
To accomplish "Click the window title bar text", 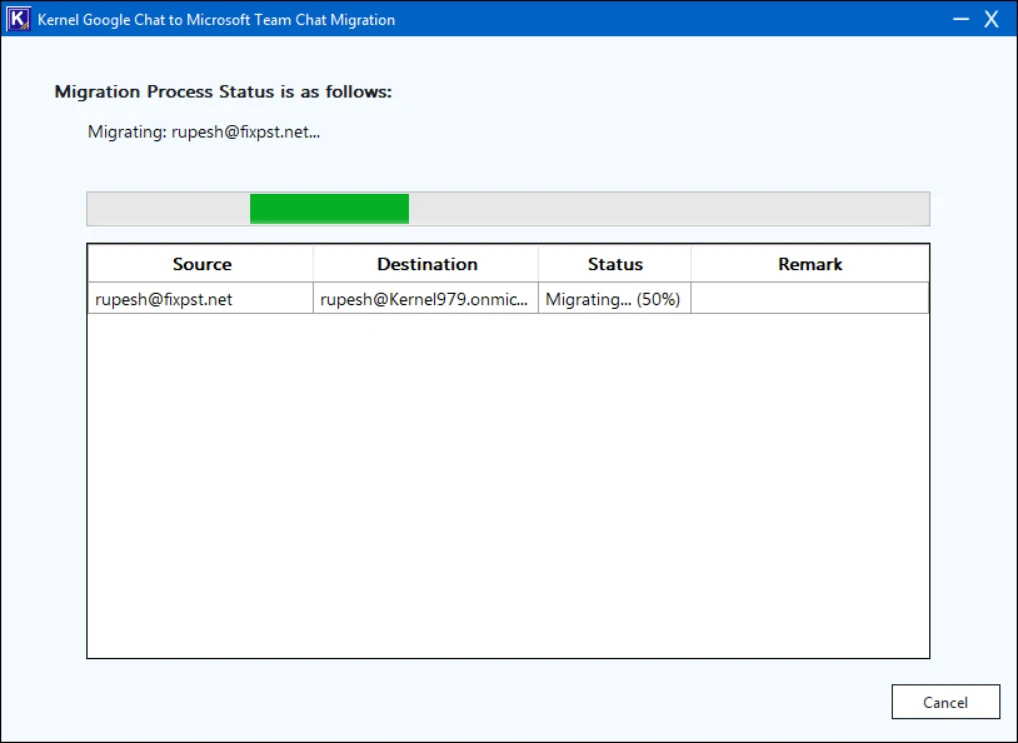I will coord(216,19).
